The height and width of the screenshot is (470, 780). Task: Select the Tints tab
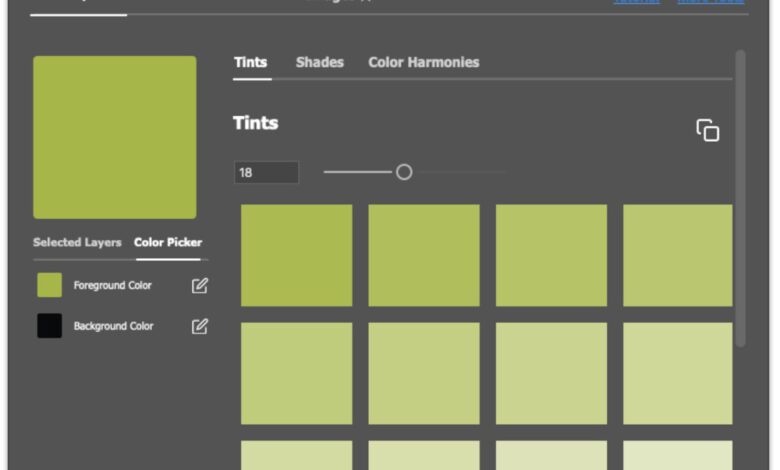coord(250,62)
